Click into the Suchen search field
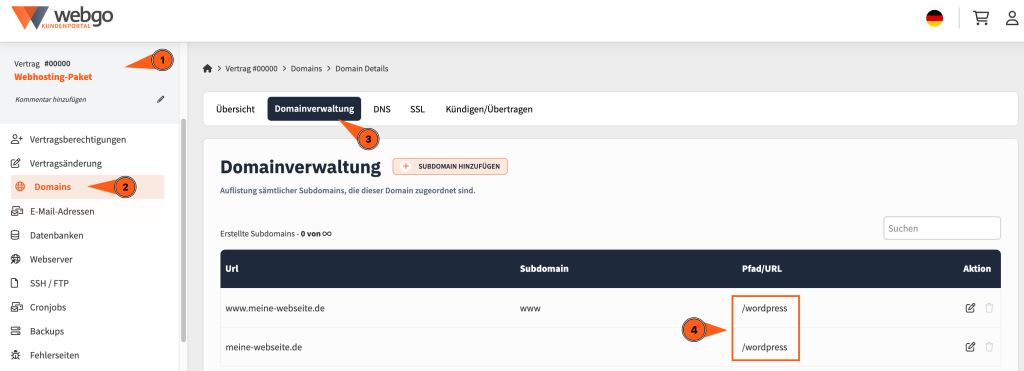The image size is (1024, 371). (x=942, y=229)
